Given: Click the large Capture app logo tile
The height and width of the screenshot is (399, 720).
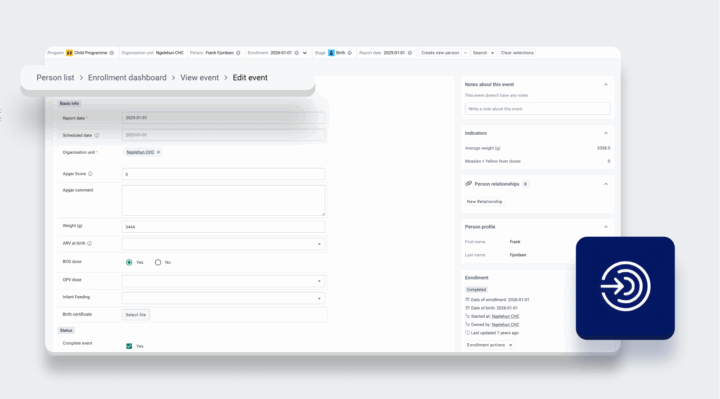Looking at the screenshot, I should (625, 288).
